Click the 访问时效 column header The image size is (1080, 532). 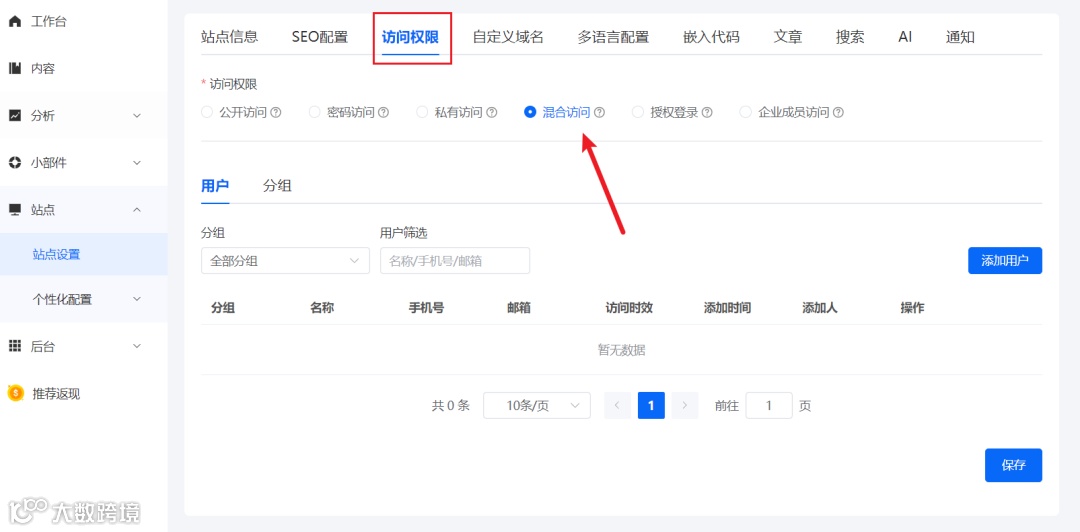[629, 308]
